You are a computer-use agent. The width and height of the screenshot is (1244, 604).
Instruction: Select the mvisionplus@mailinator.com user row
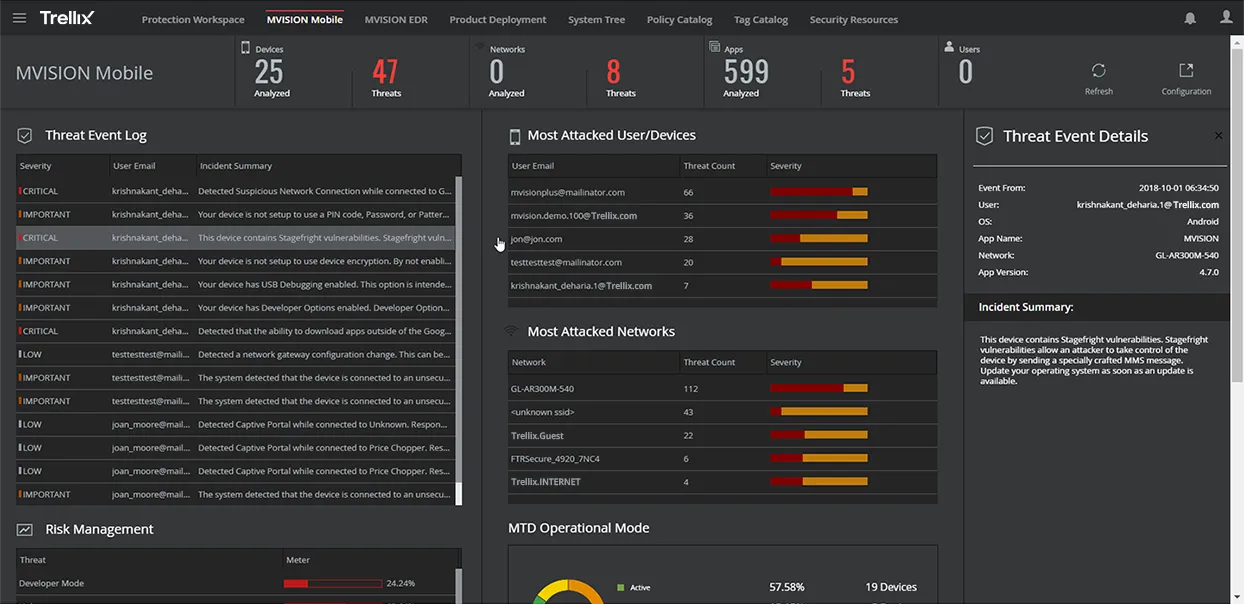pyautogui.click(x=567, y=192)
